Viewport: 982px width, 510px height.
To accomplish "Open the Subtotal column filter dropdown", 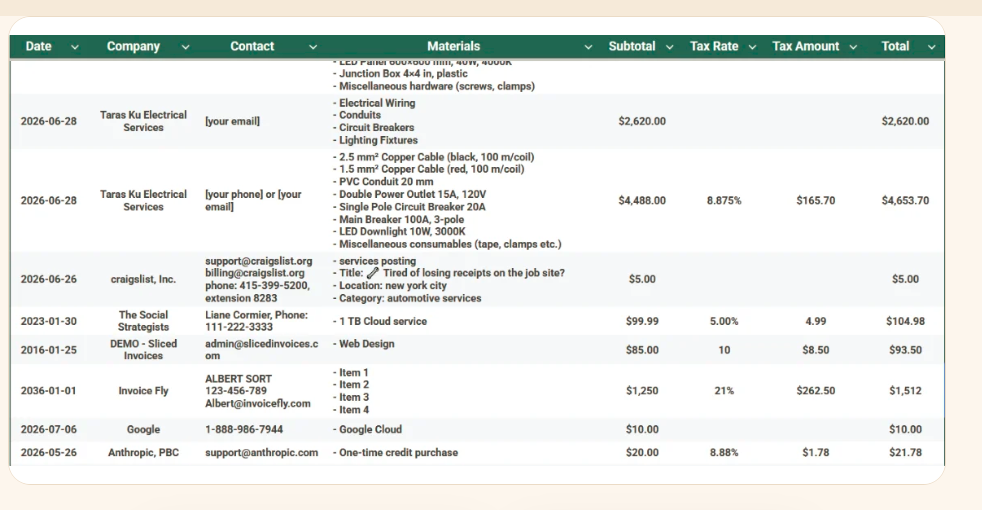I will click(669, 47).
